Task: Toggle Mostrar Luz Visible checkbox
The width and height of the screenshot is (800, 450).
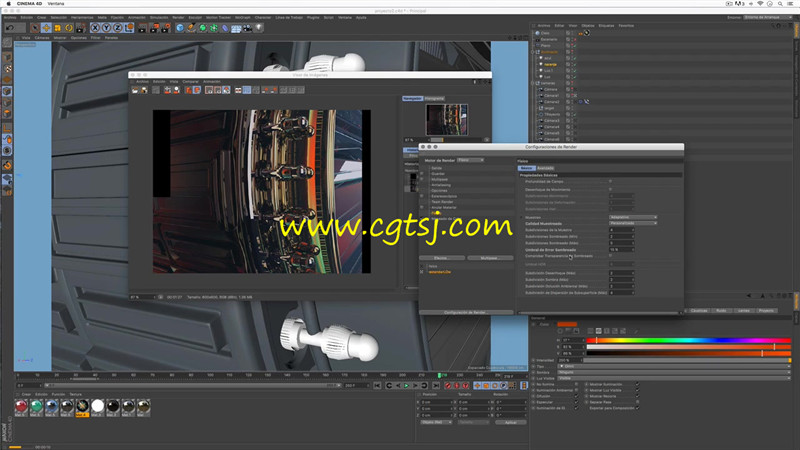Action: [638, 390]
